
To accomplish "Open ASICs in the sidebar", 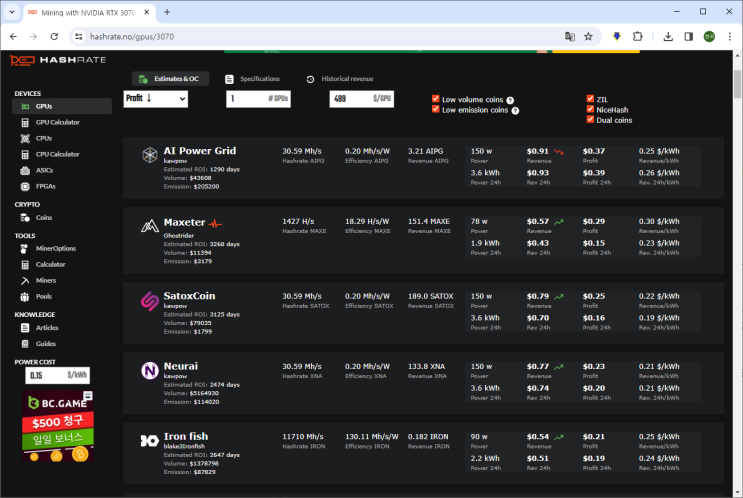I will tap(44, 171).
